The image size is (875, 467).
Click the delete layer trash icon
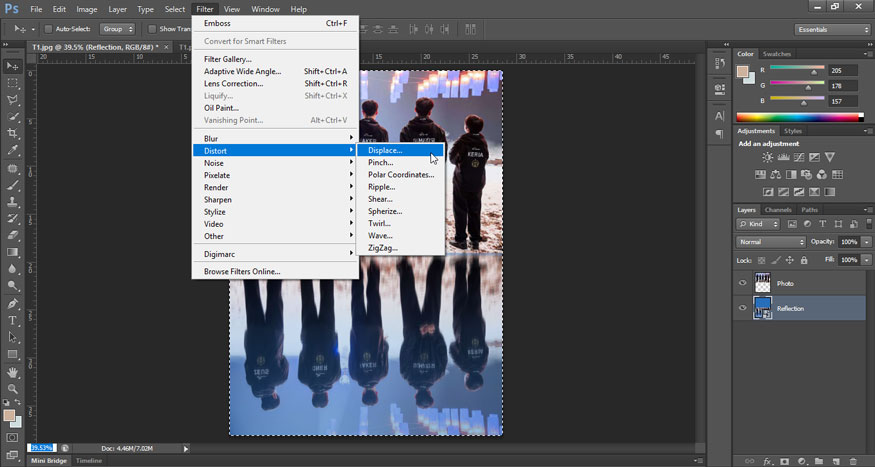click(855, 461)
